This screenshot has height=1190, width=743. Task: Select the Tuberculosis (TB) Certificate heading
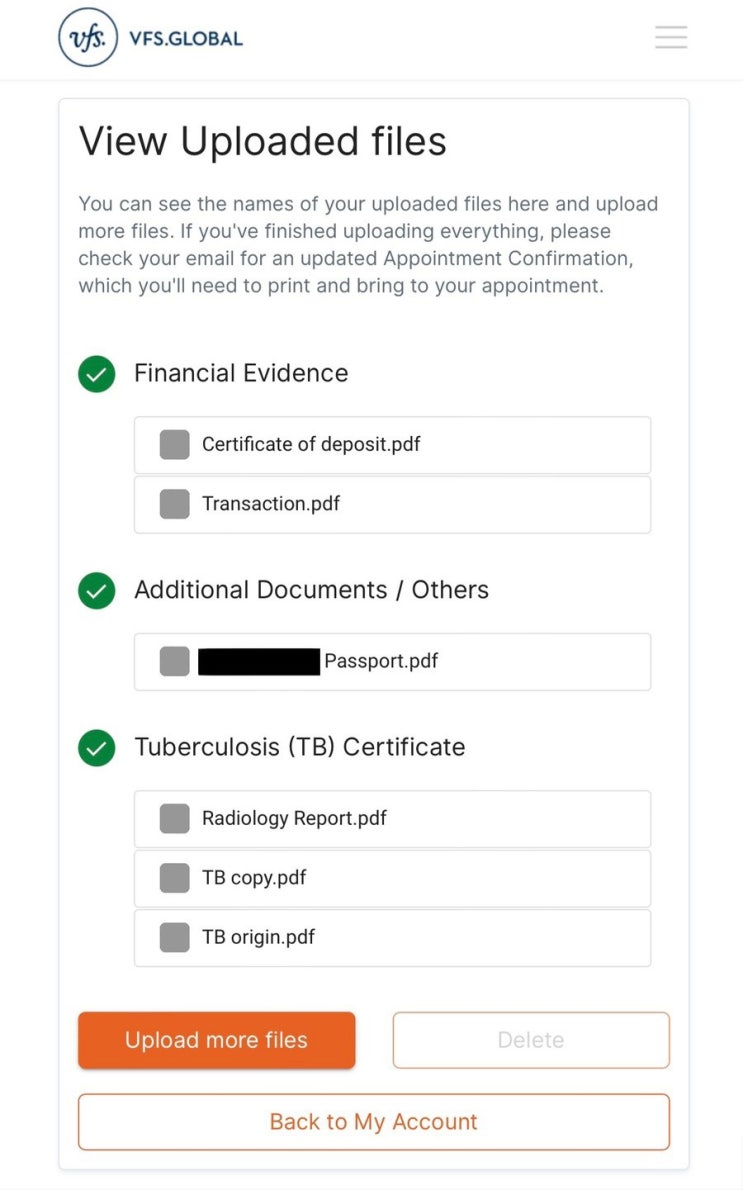(x=300, y=747)
